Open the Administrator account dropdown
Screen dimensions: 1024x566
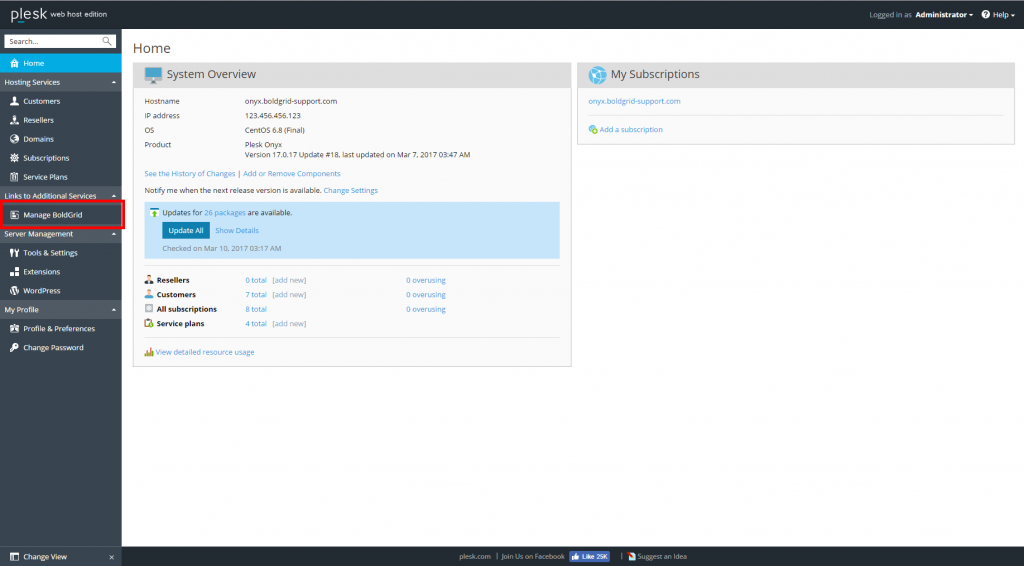943,15
